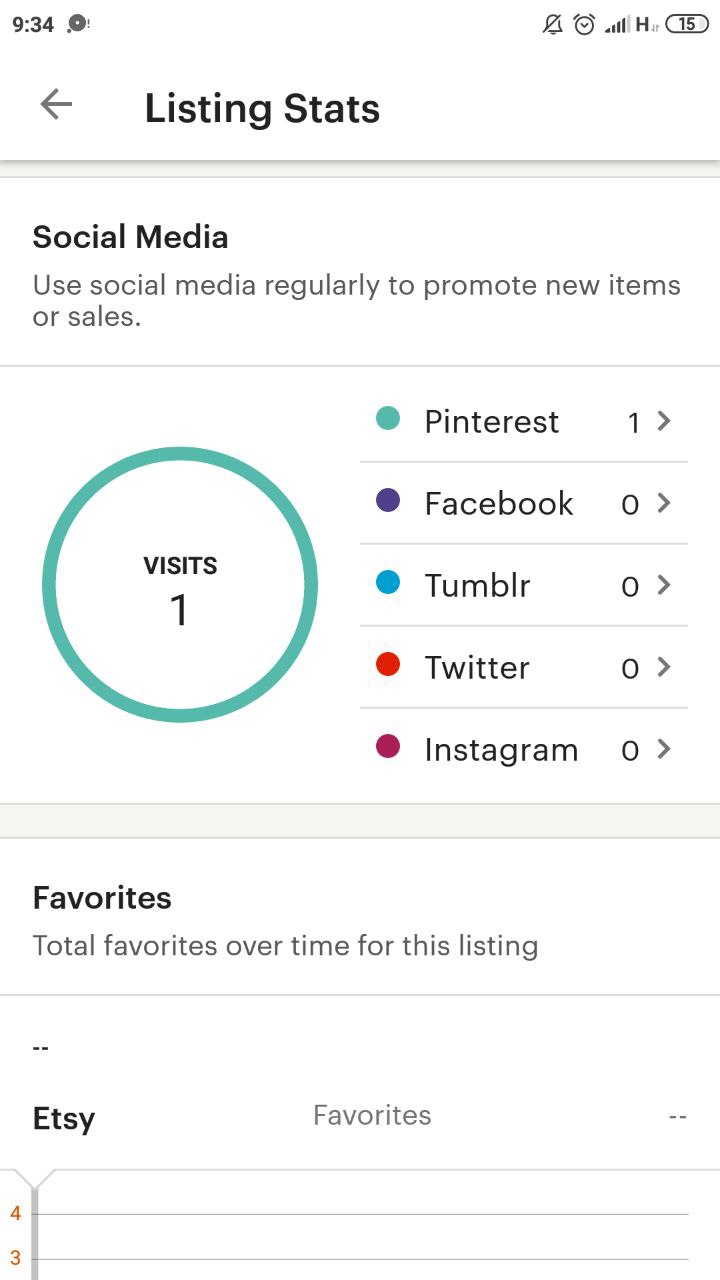The image size is (720, 1280).
Task: Expand the Facebook row chevron
Action: [x=663, y=503]
